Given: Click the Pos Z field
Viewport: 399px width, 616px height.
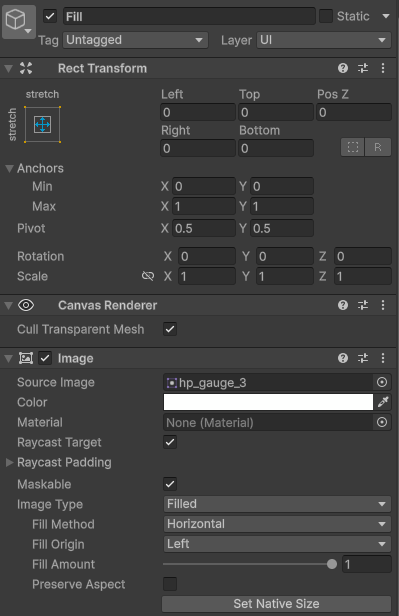Looking at the screenshot, I should pyautogui.click(x=354, y=112).
